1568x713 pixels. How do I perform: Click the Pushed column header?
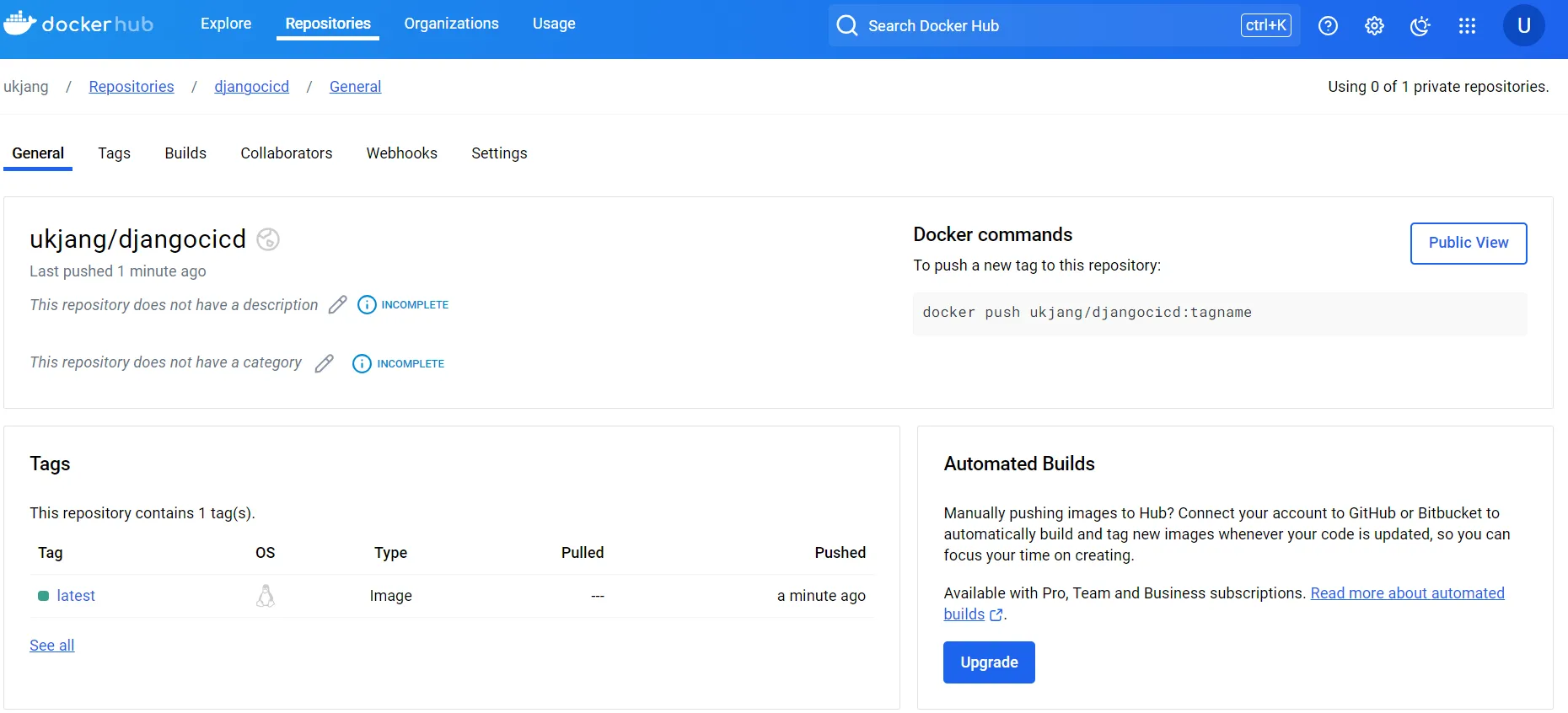click(840, 553)
